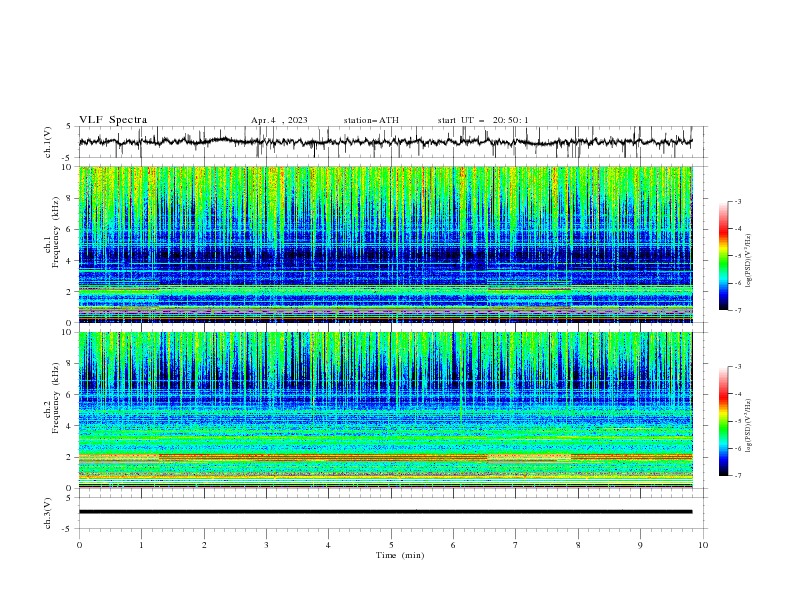Click ch.1 frequency tick "6" kHz

coord(69,229)
